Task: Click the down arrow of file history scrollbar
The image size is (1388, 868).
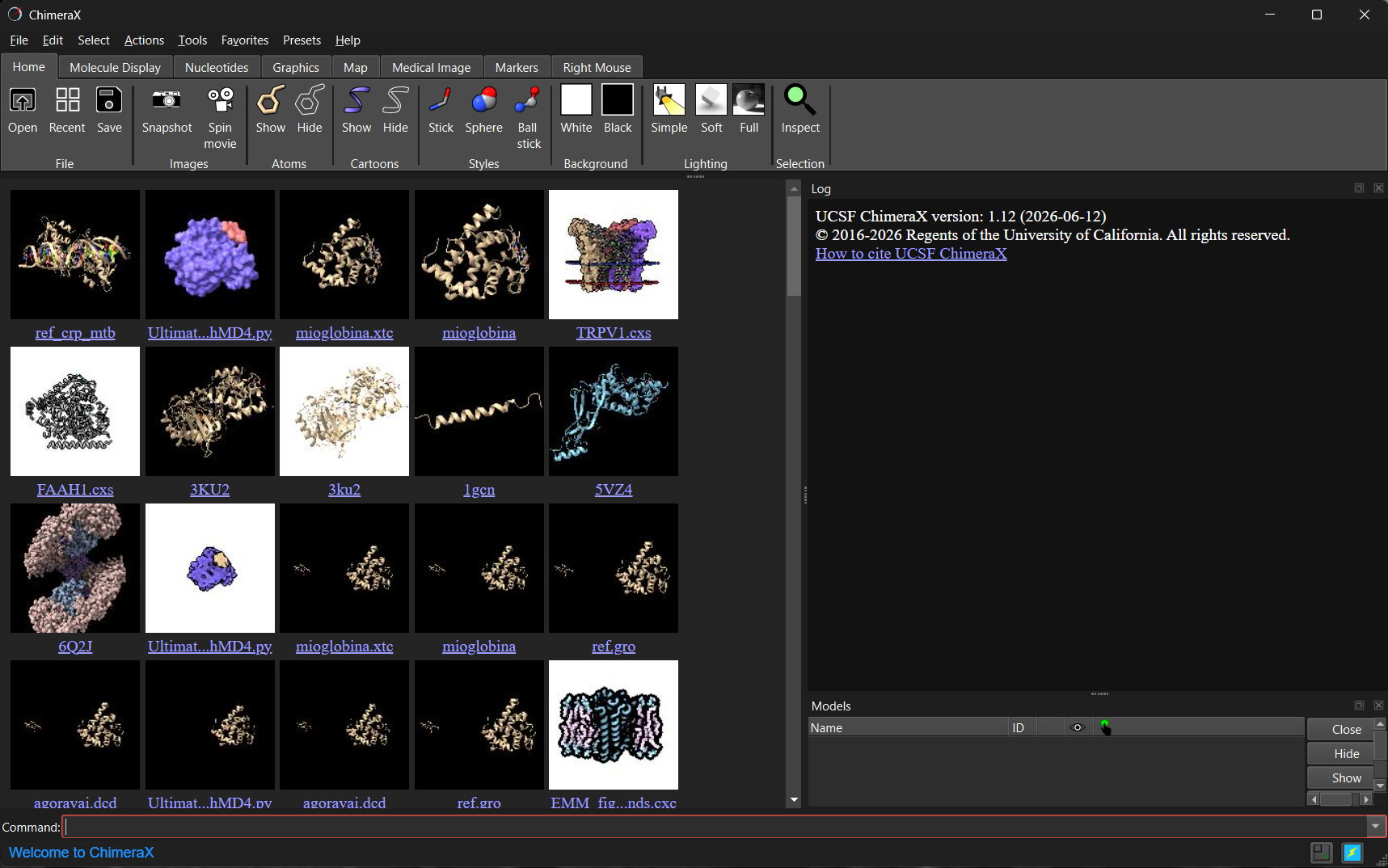Action: (x=794, y=800)
